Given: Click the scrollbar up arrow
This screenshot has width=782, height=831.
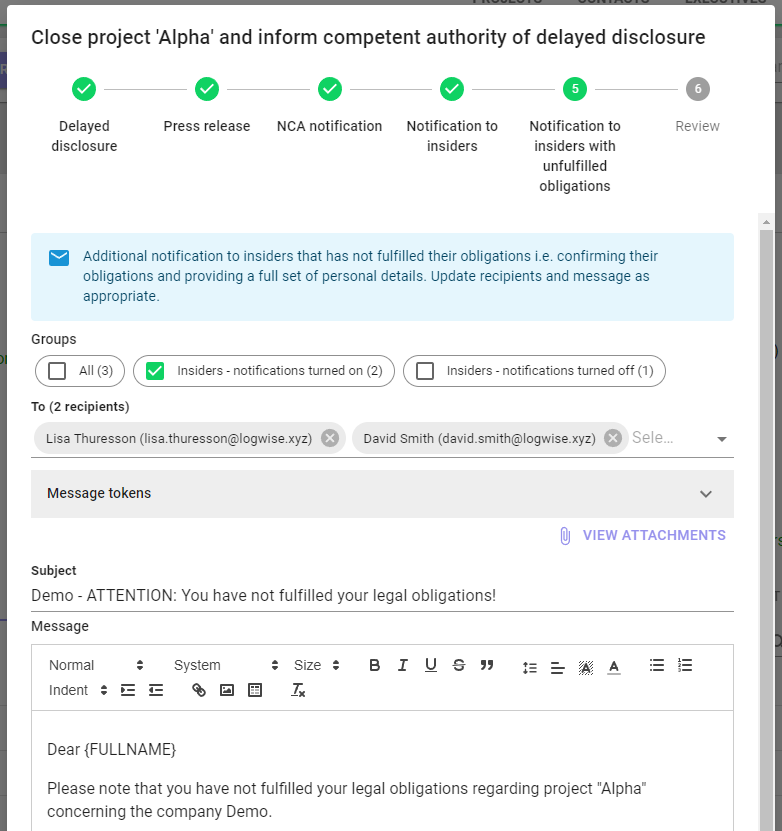Looking at the screenshot, I should pyautogui.click(x=766, y=222).
